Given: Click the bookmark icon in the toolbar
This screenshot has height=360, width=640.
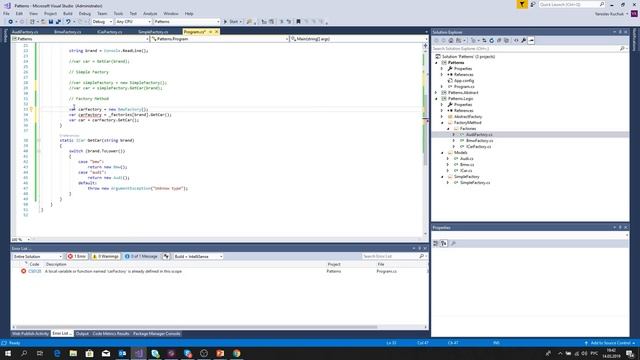Looking at the screenshot, I should (298, 22).
